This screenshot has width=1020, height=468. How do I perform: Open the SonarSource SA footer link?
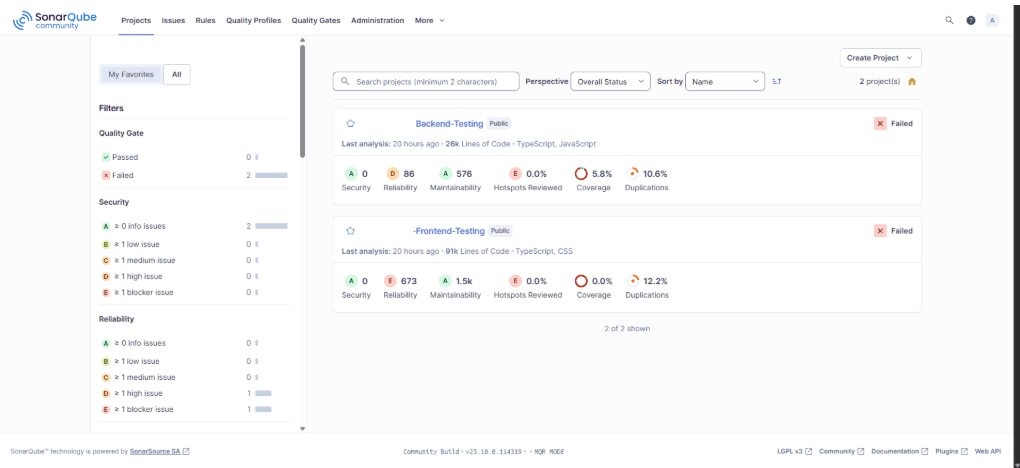coord(155,451)
